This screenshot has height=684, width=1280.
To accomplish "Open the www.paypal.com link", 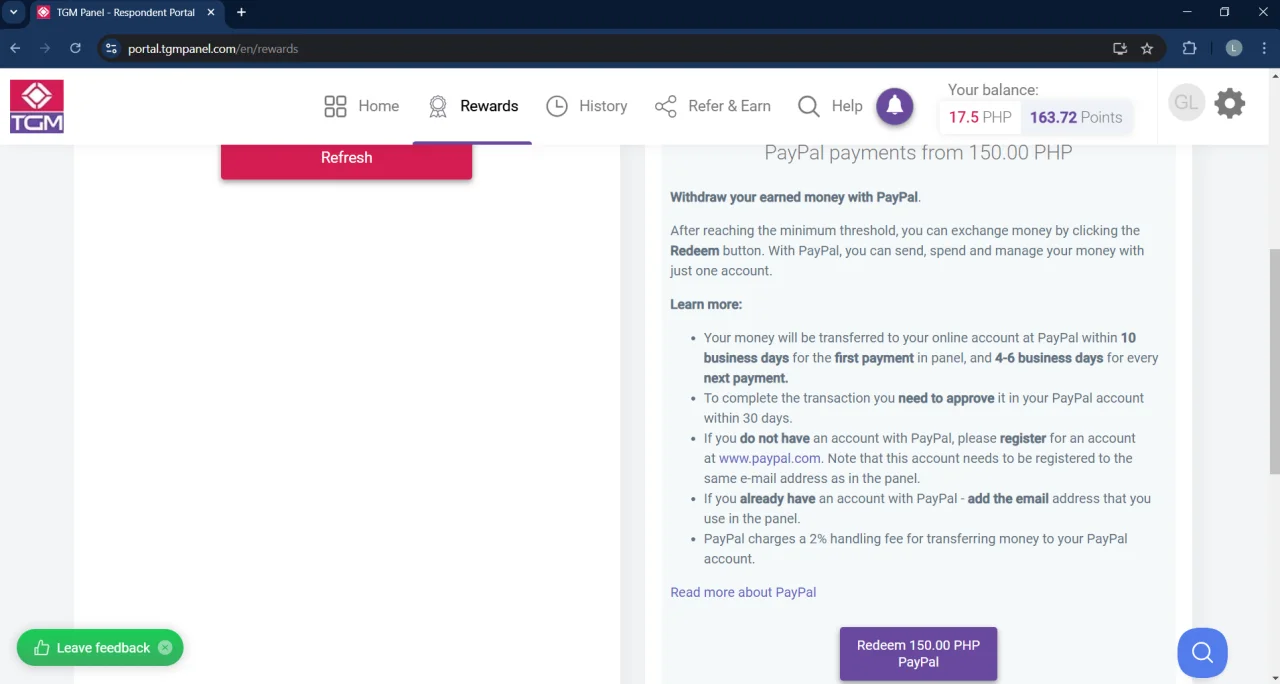I will coord(770,458).
